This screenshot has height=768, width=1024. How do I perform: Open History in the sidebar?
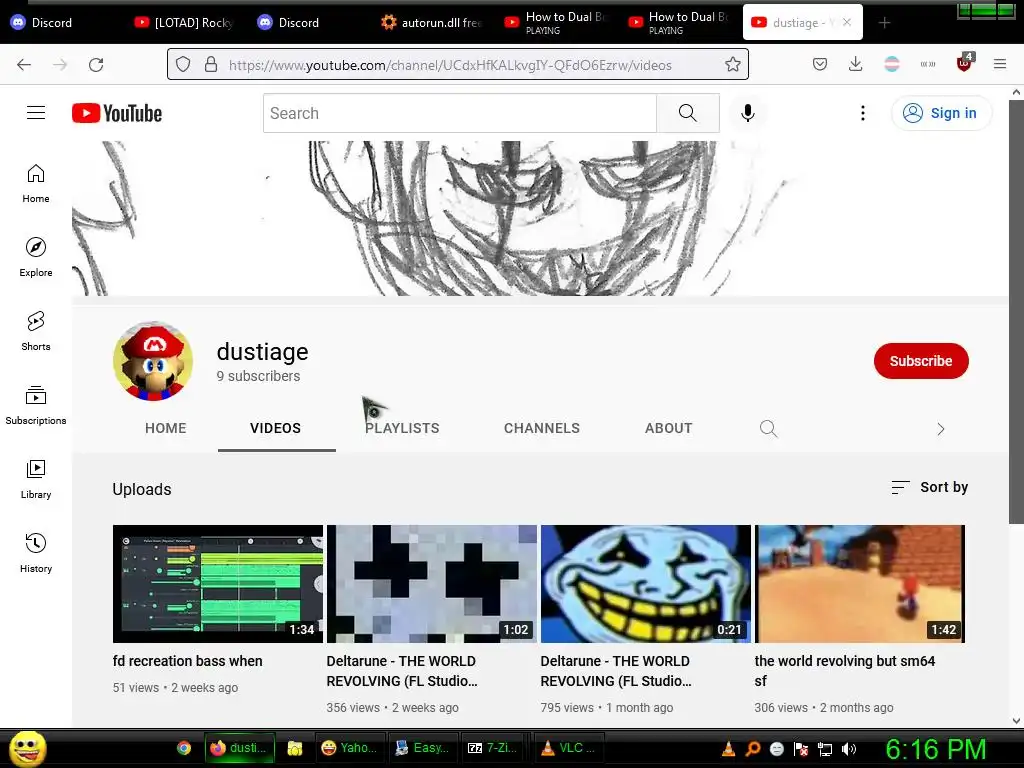click(x=36, y=552)
